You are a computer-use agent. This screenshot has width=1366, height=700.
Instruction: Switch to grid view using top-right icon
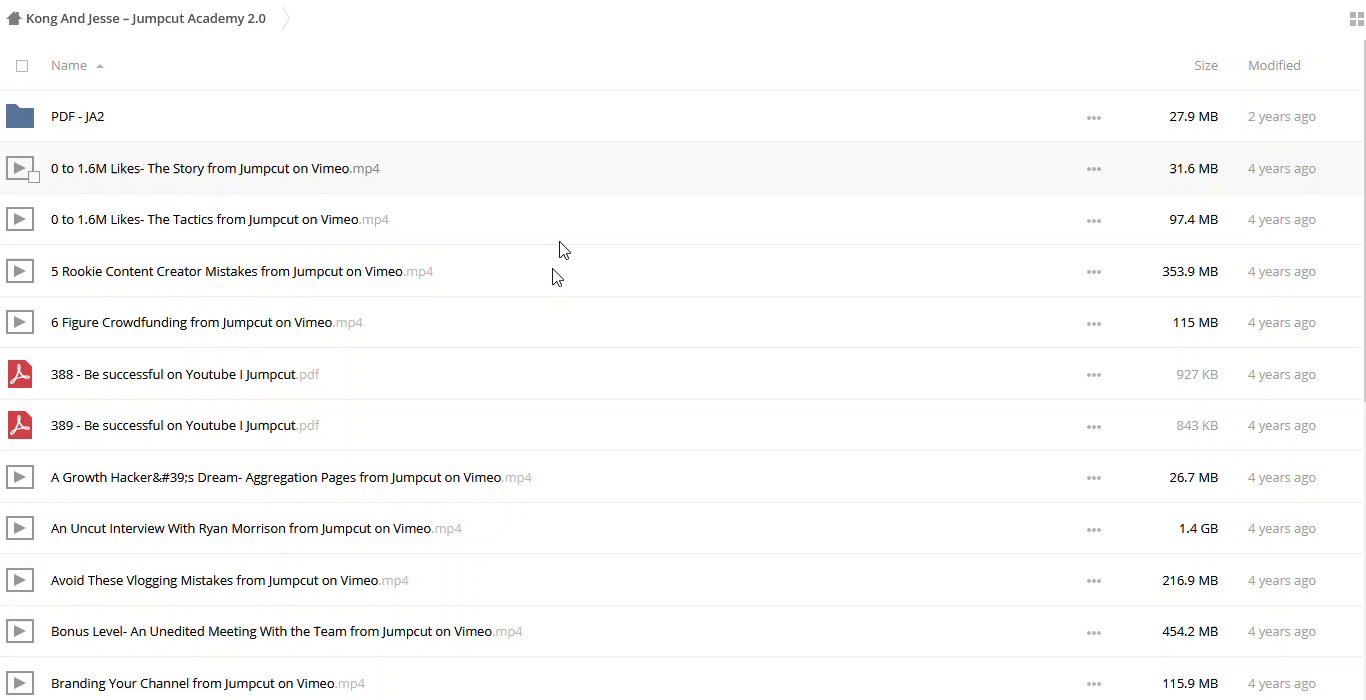[1356, 19]
